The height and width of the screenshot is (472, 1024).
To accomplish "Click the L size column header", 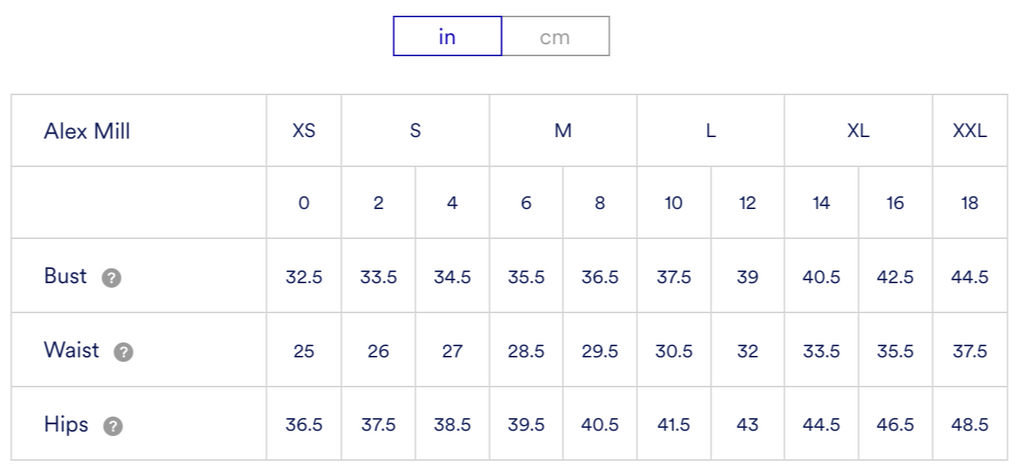I will (x=711, y=131).
